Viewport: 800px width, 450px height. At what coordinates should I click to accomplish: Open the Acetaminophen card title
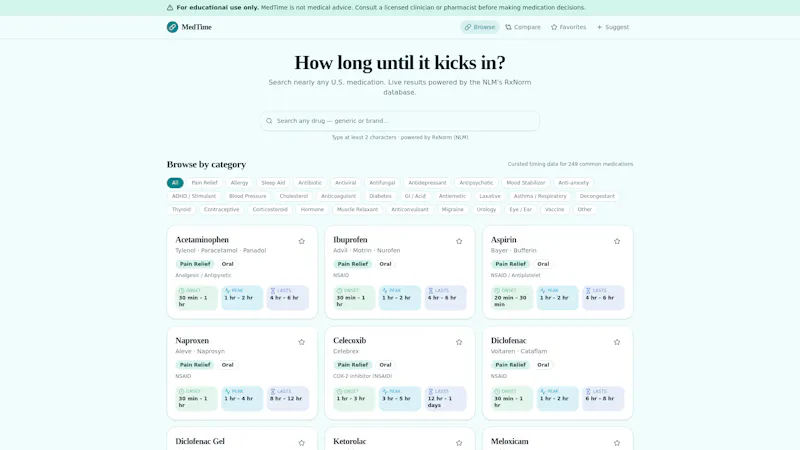(202, 240)
